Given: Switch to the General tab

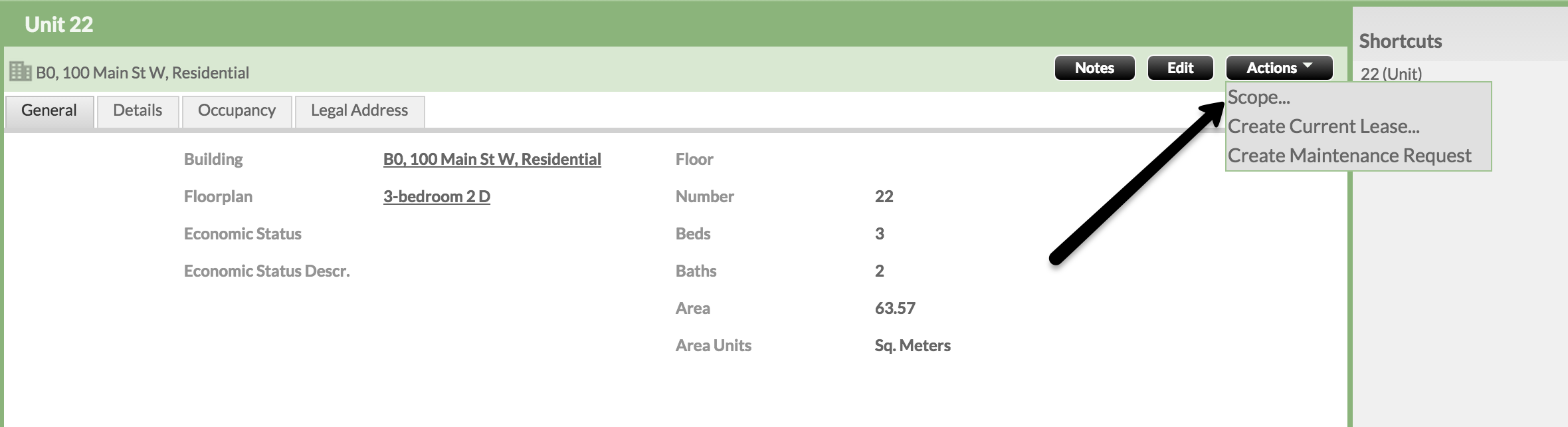Looking at the screenshot, I should tap(49, 110).
